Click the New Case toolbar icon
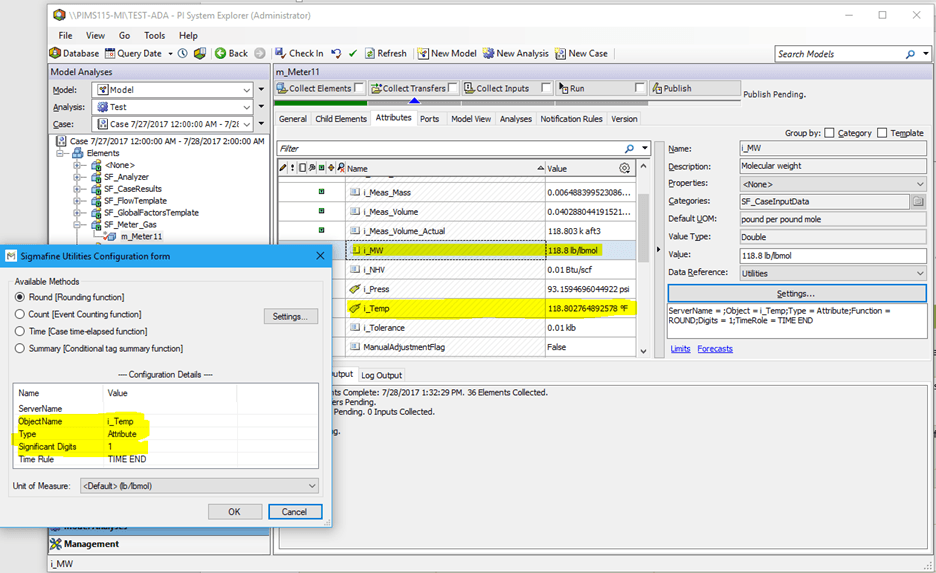Screen dimensions: 936x573 click(x=561, y=53)
